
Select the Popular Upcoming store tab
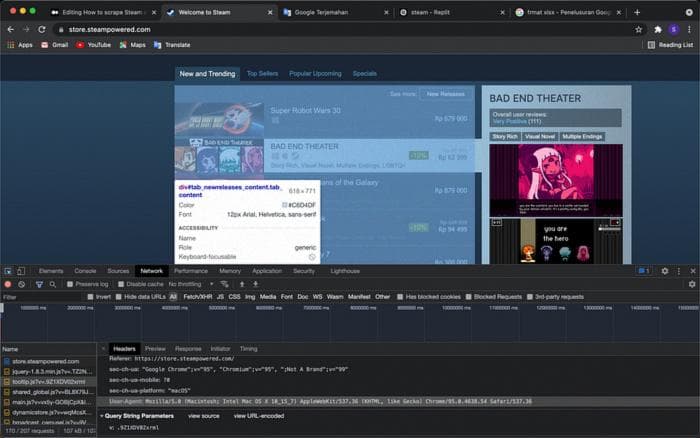point(315,74)
